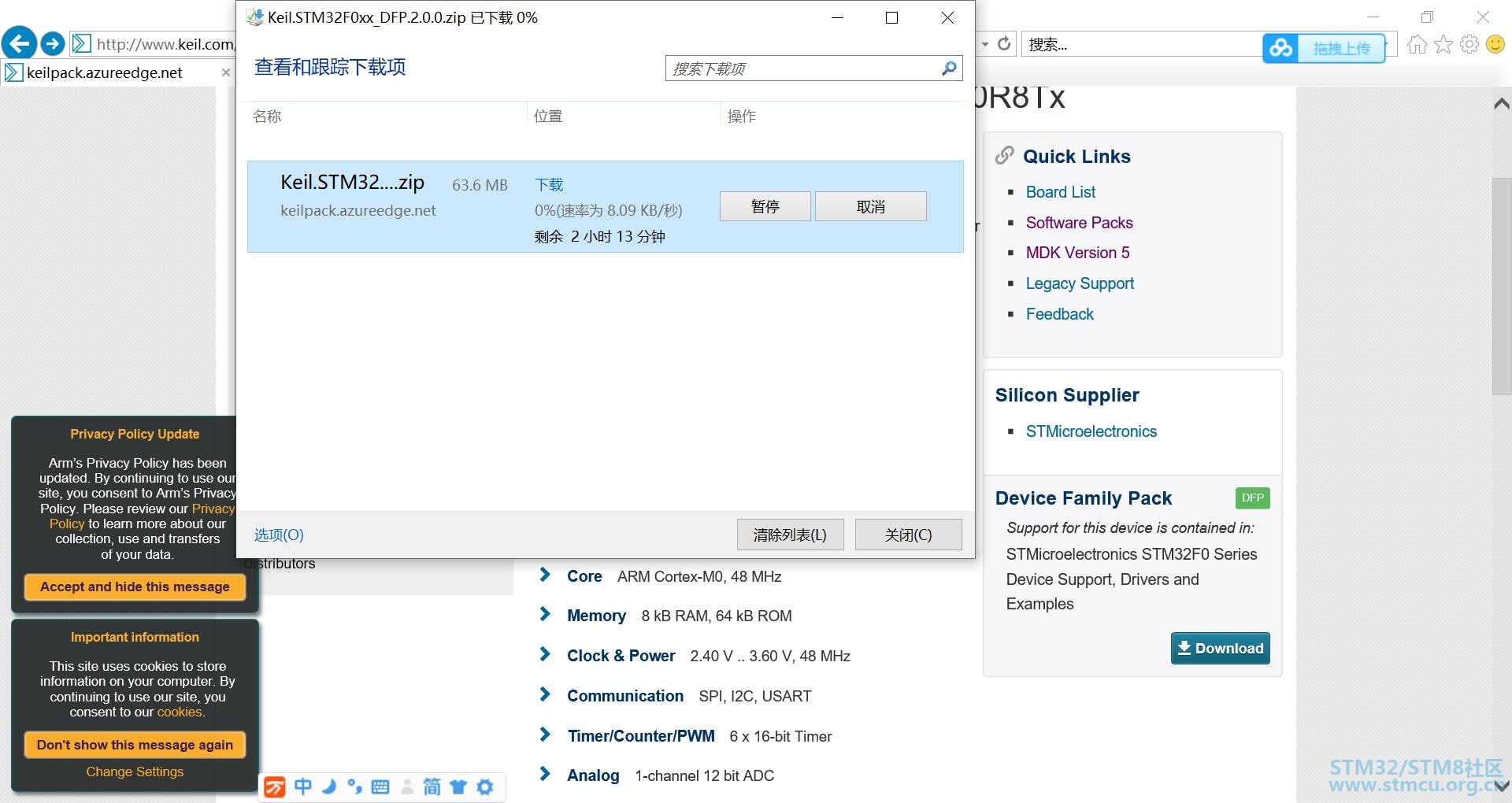Image resolution: width=1512 pixels, height=803 pixels.
Task: Expand the Memory feature chevron
Action: 544,614
